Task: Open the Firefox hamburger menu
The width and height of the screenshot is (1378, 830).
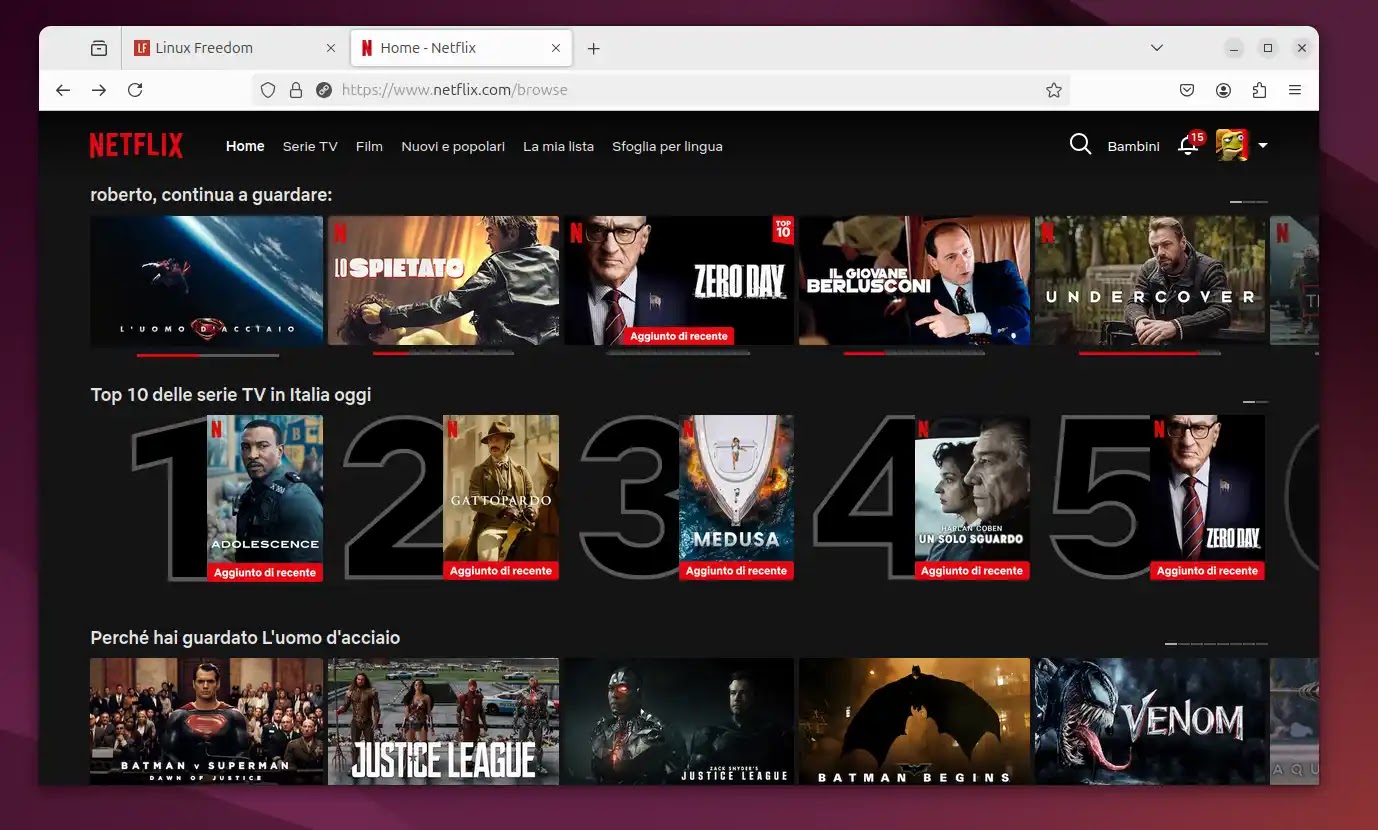Action: point(1295,90)
